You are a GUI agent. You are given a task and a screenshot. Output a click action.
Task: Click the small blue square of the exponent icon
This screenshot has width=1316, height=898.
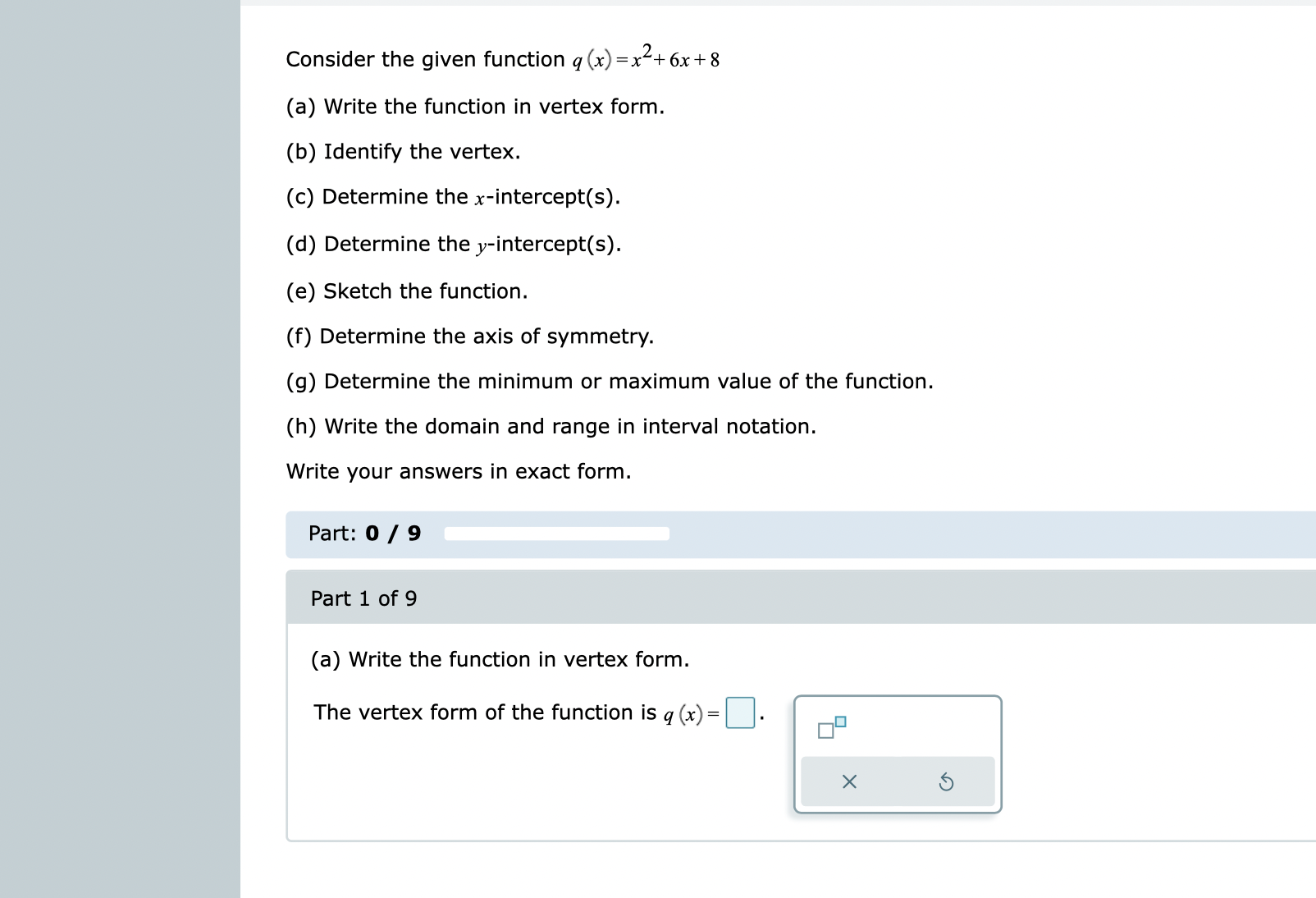(840, 721)
